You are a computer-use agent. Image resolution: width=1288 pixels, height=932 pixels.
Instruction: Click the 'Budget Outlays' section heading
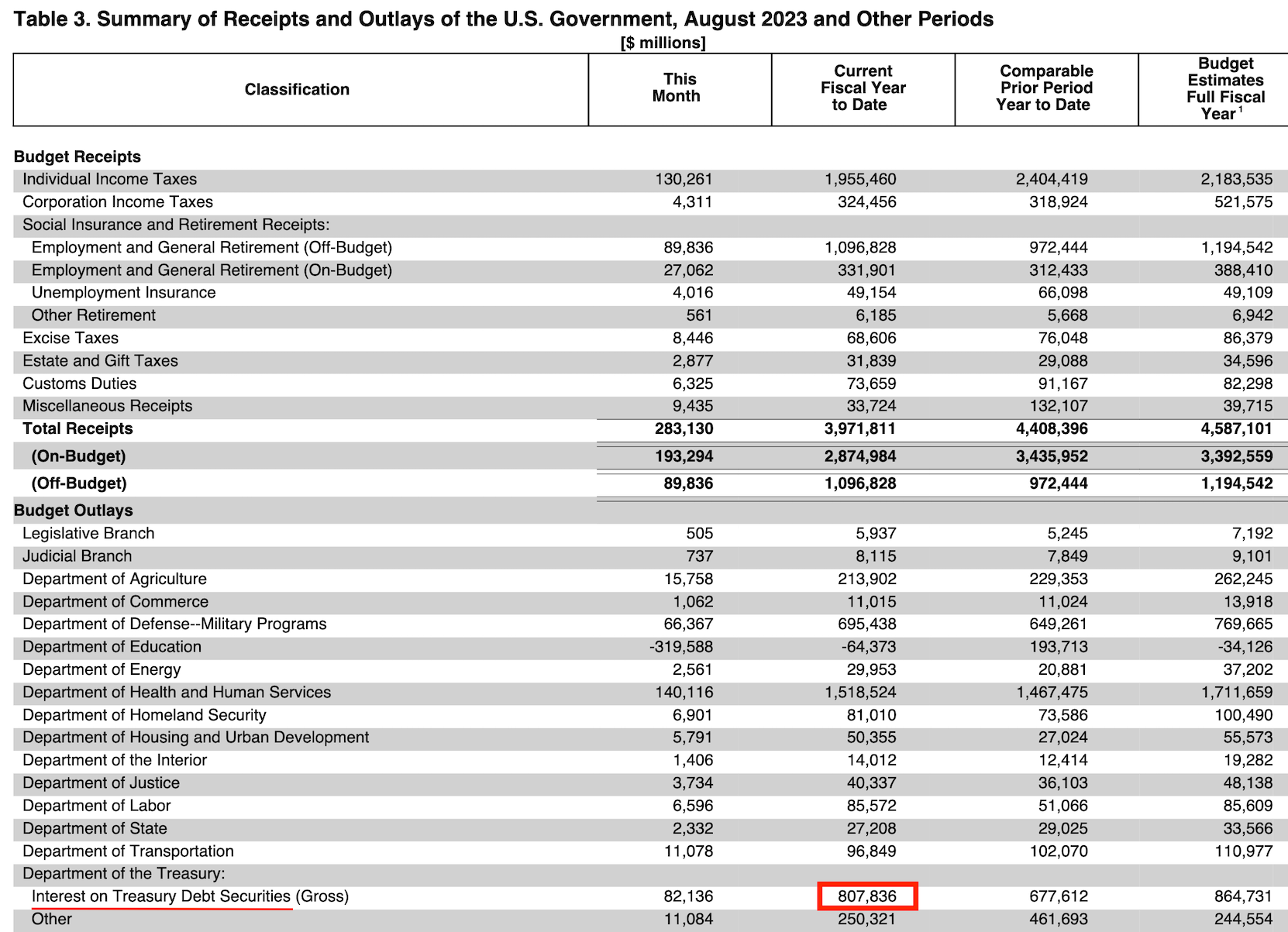pos(74,510)
